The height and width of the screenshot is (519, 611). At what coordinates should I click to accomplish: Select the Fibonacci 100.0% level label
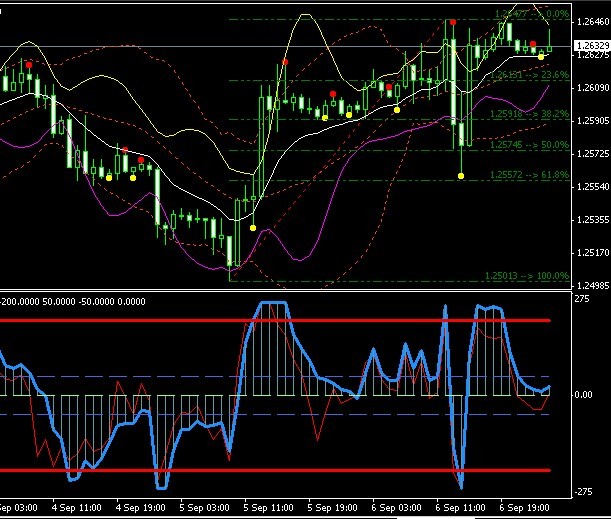(527, 276)
